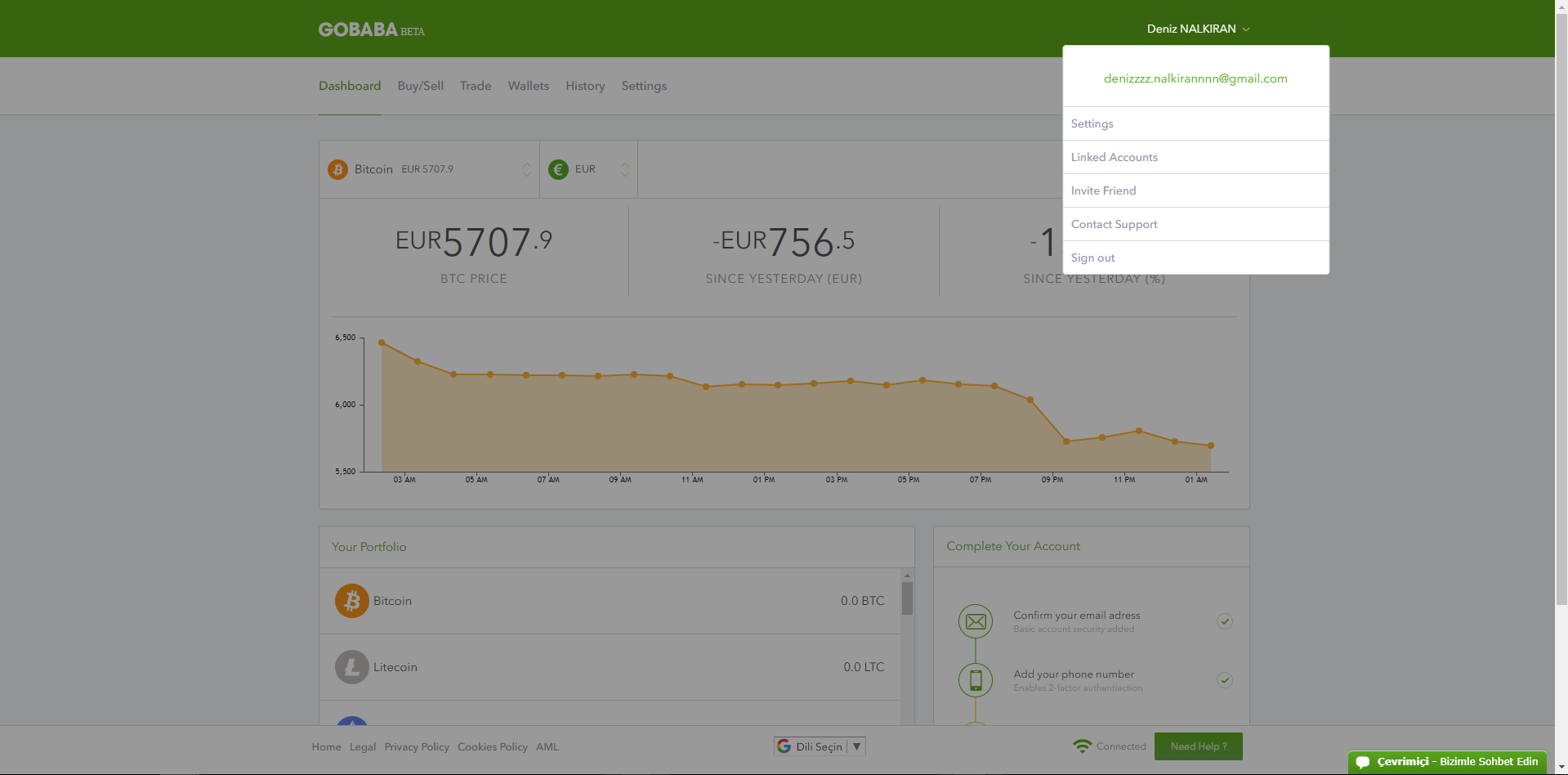Go to the Trade tab
Image resolution: width=1568 pixels, height=775 pixels.
476,86
